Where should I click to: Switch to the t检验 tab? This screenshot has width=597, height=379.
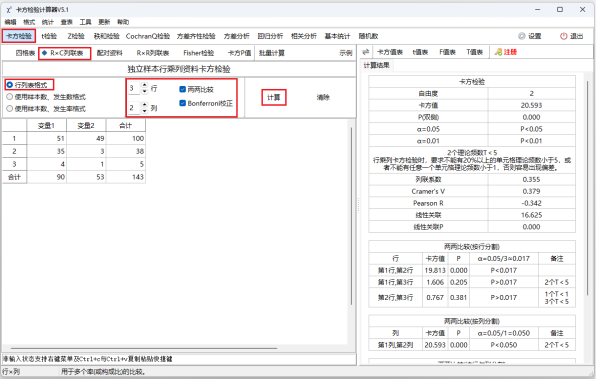(x=49, y=36)
